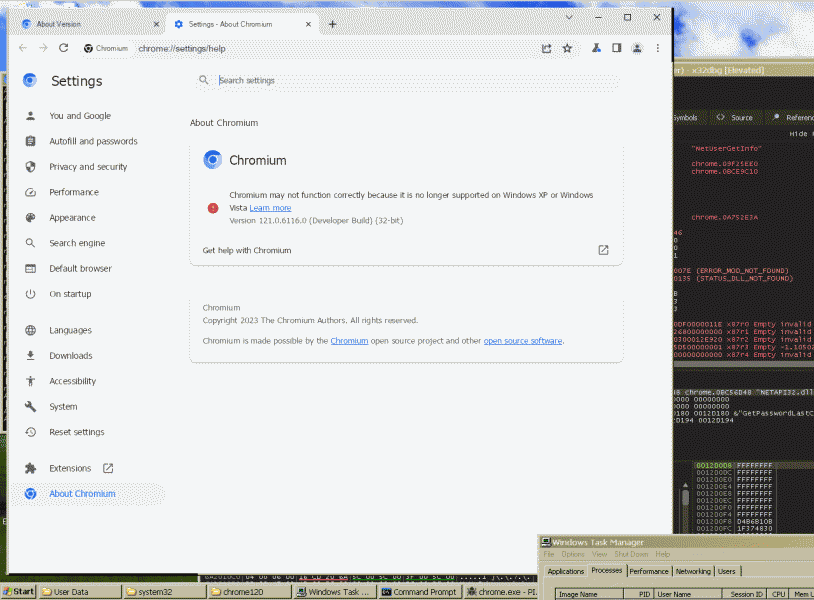Screen dimensions: 814x600
Task: Open Reset settings section
Action: click(x=77, y=432)
